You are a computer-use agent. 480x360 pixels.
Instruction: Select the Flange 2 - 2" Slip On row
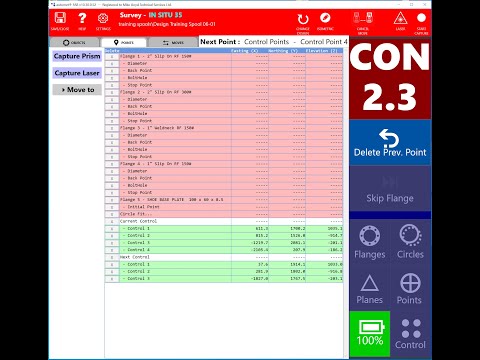pos(224,92)
